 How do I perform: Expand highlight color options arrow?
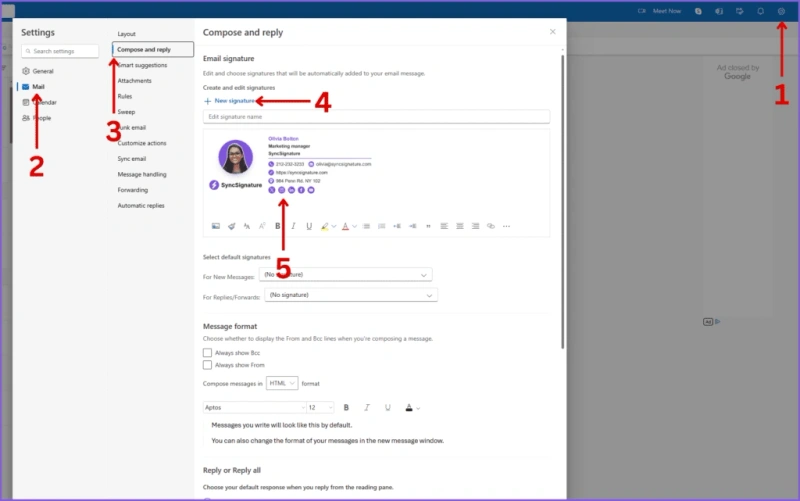tap(334, 226)
